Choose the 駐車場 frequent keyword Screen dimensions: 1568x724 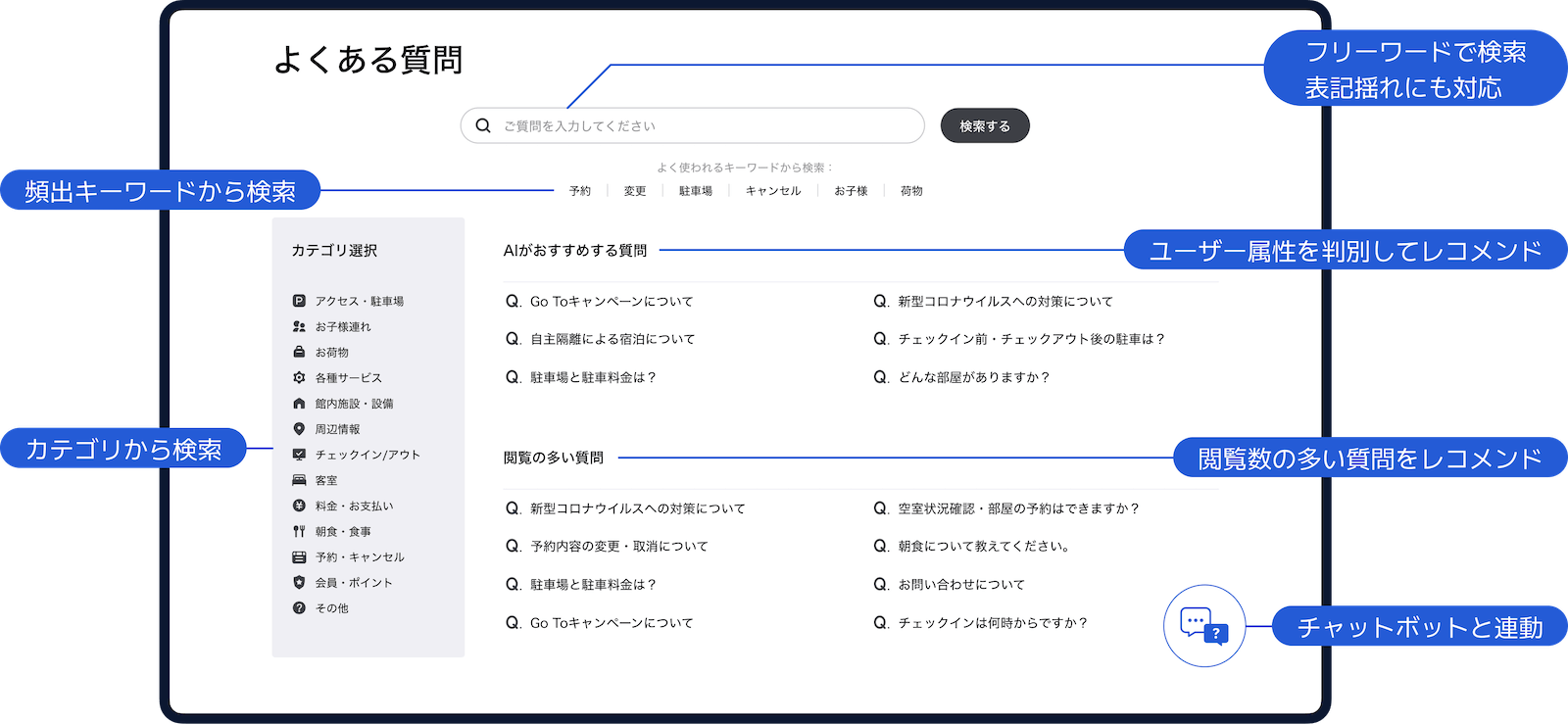point(696,191)
